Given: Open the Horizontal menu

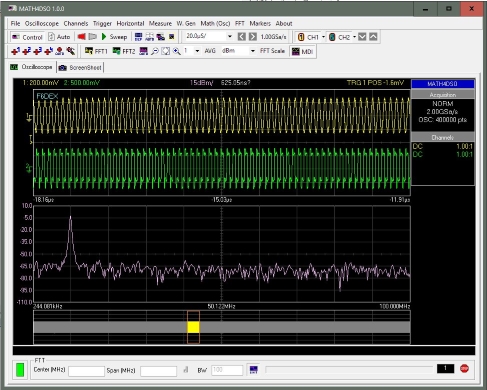Looking at the screenshot, I should click(130, 23).
